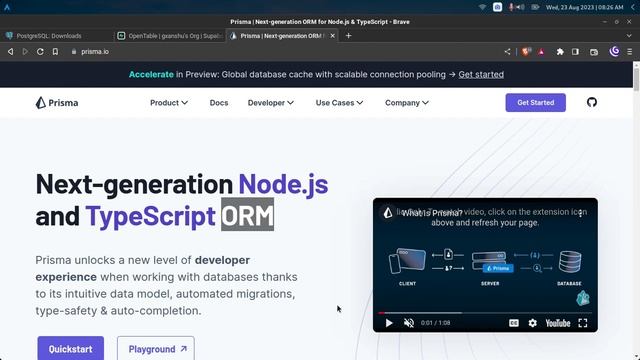This screenshot has width=640, height=360.
Task: Click the browser forward arrow
Action: 25,52
